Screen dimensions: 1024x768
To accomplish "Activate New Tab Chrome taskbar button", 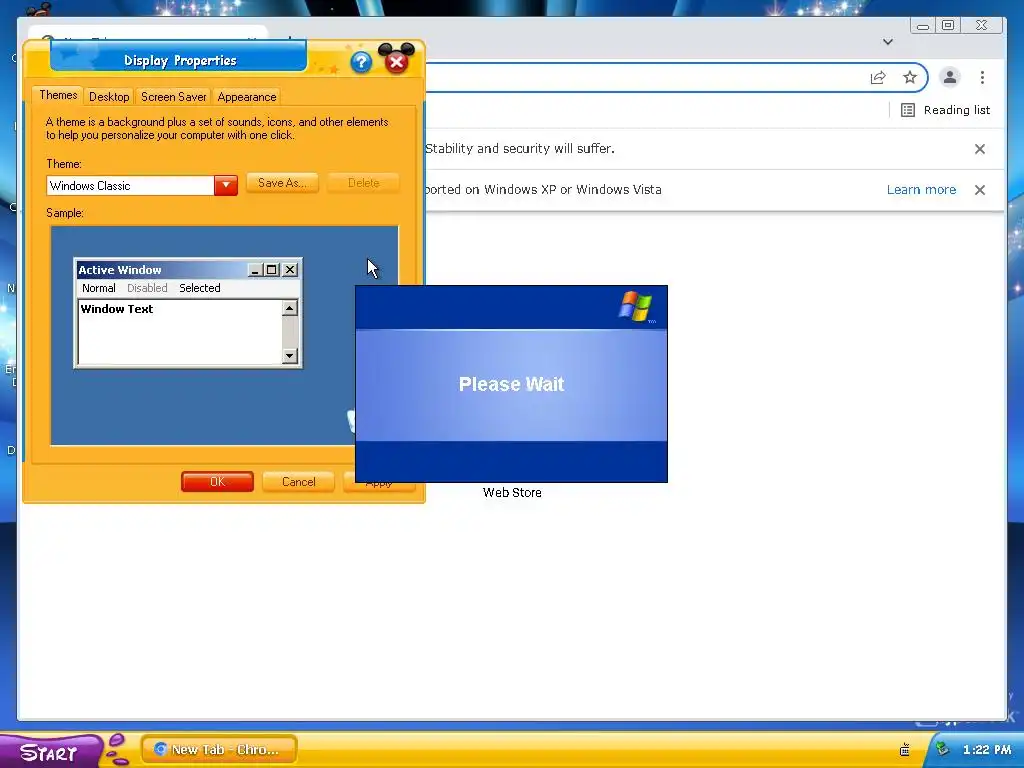I will click(x=219, y=750).
